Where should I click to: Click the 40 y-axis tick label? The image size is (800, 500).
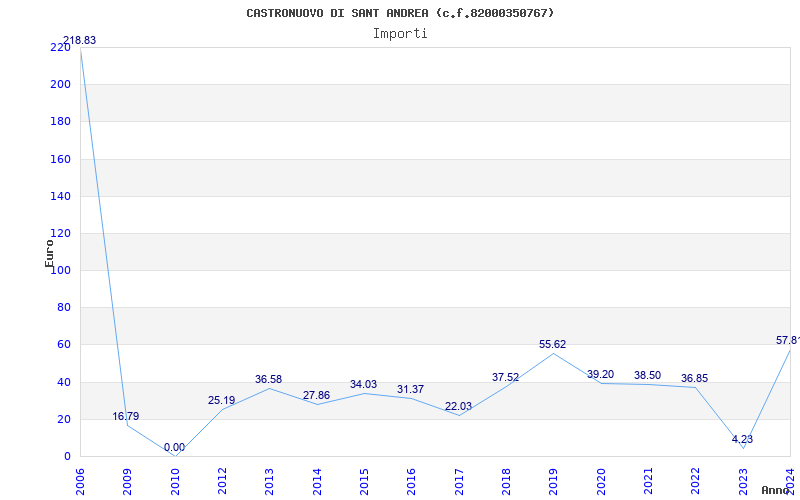coord(63,382)
